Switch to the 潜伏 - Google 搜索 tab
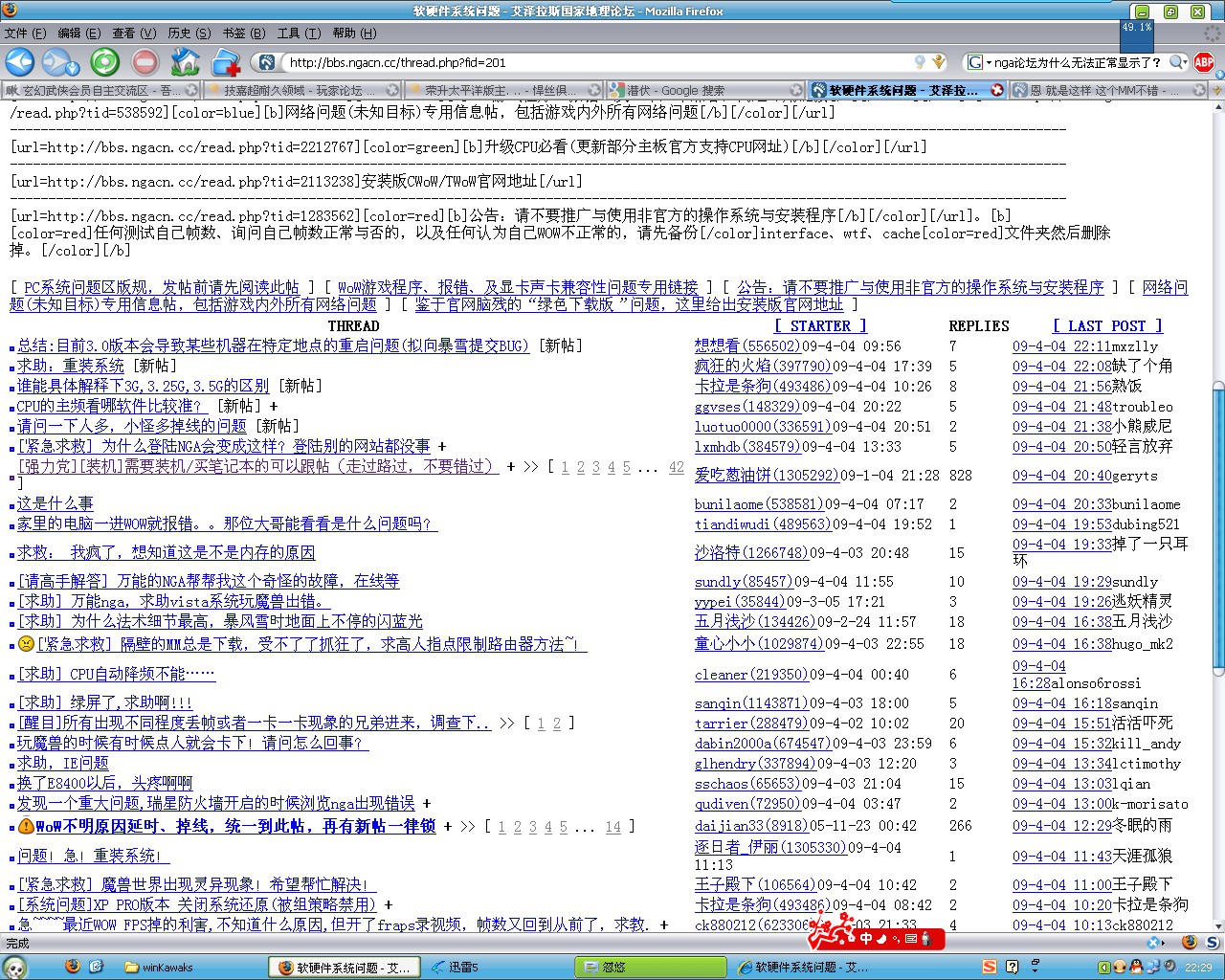The height and width of the screenshot is (980, 1225). pos(706,90)
